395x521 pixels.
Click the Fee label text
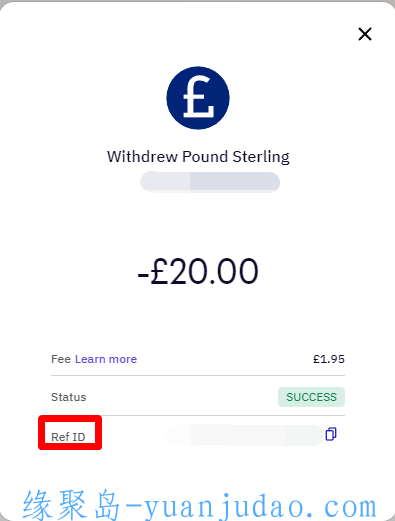coord(61,359)
